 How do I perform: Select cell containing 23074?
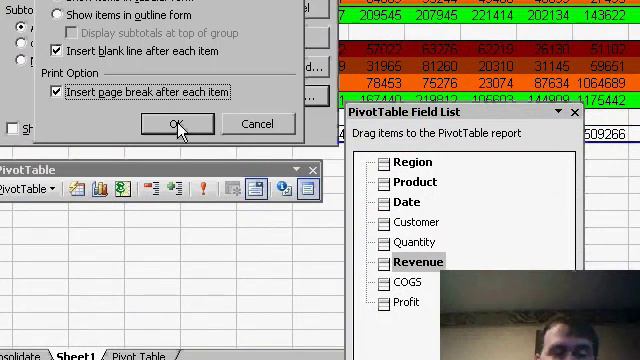tap(489, 83)
